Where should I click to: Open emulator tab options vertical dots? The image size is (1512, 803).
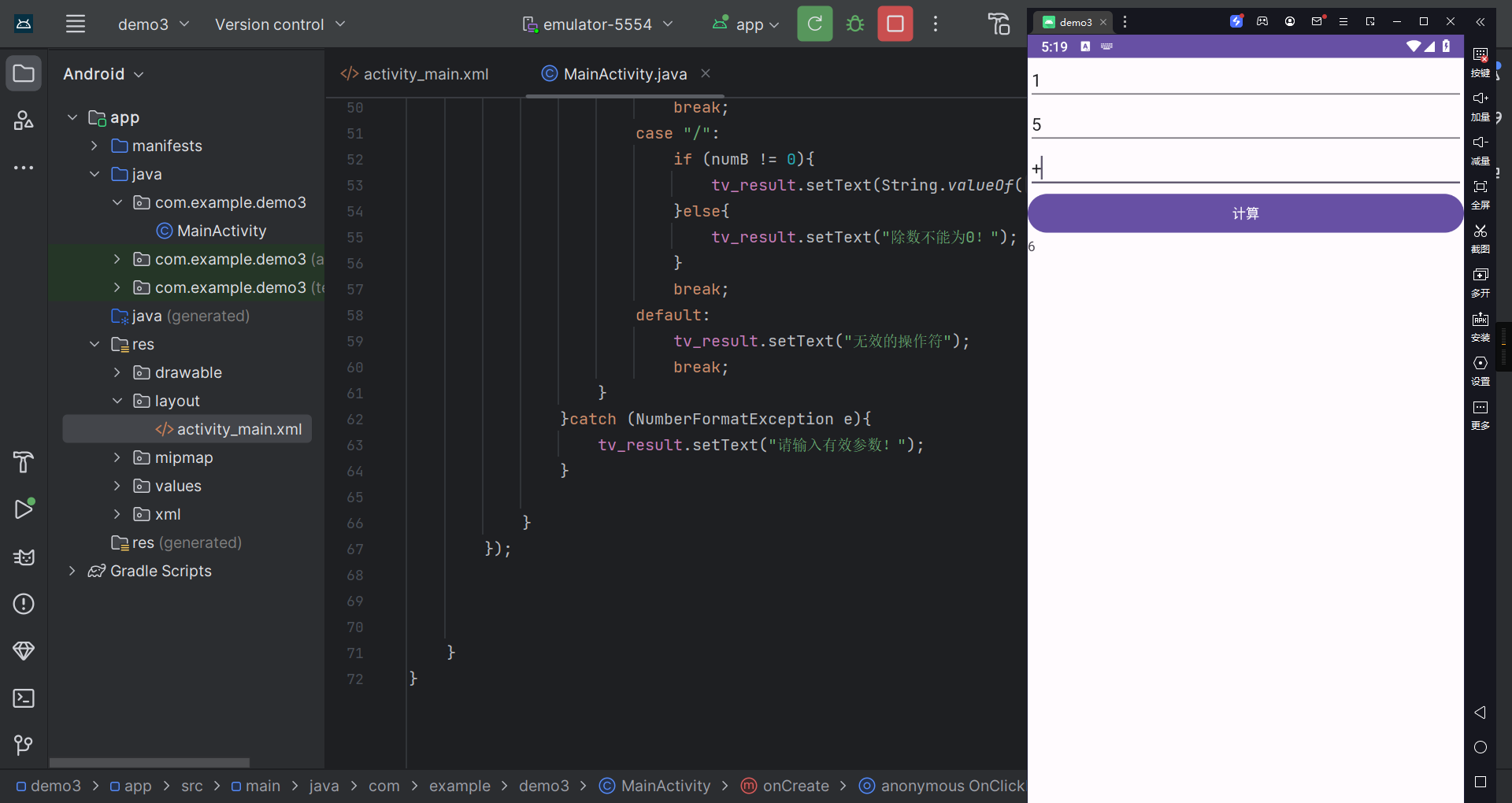click(x=1125, y=22)
